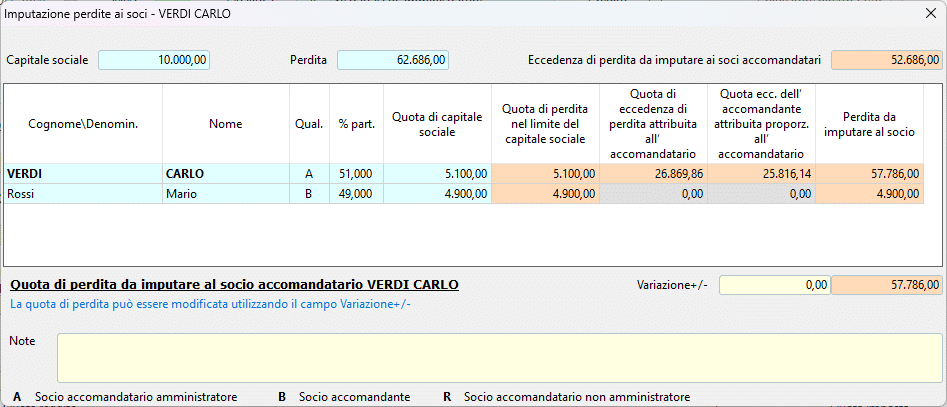Click the Cognome\Denomin. column header

[x=83, y=124]
